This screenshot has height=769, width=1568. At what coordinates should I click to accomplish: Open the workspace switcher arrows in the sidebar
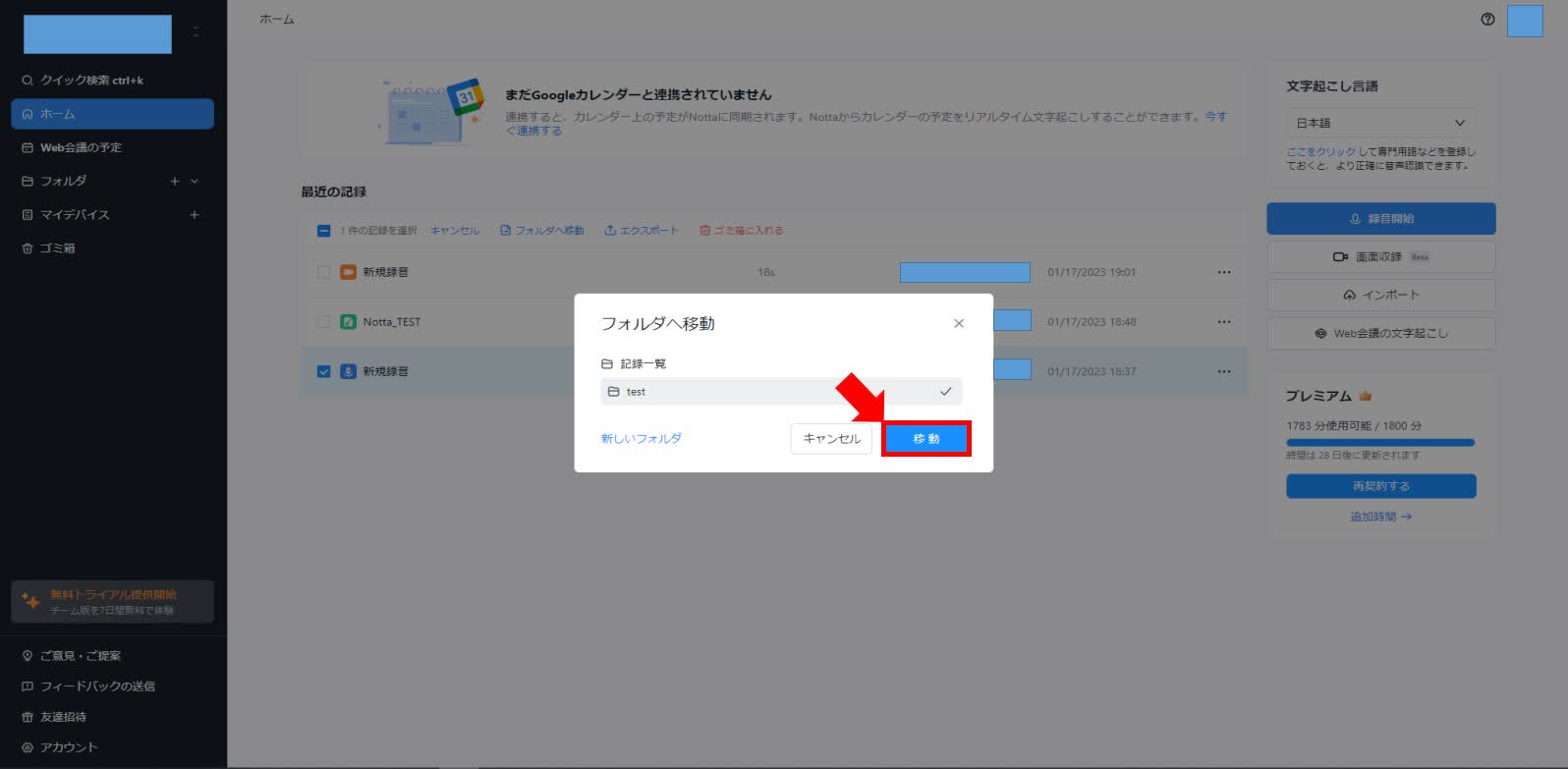(x=196, y=31)
